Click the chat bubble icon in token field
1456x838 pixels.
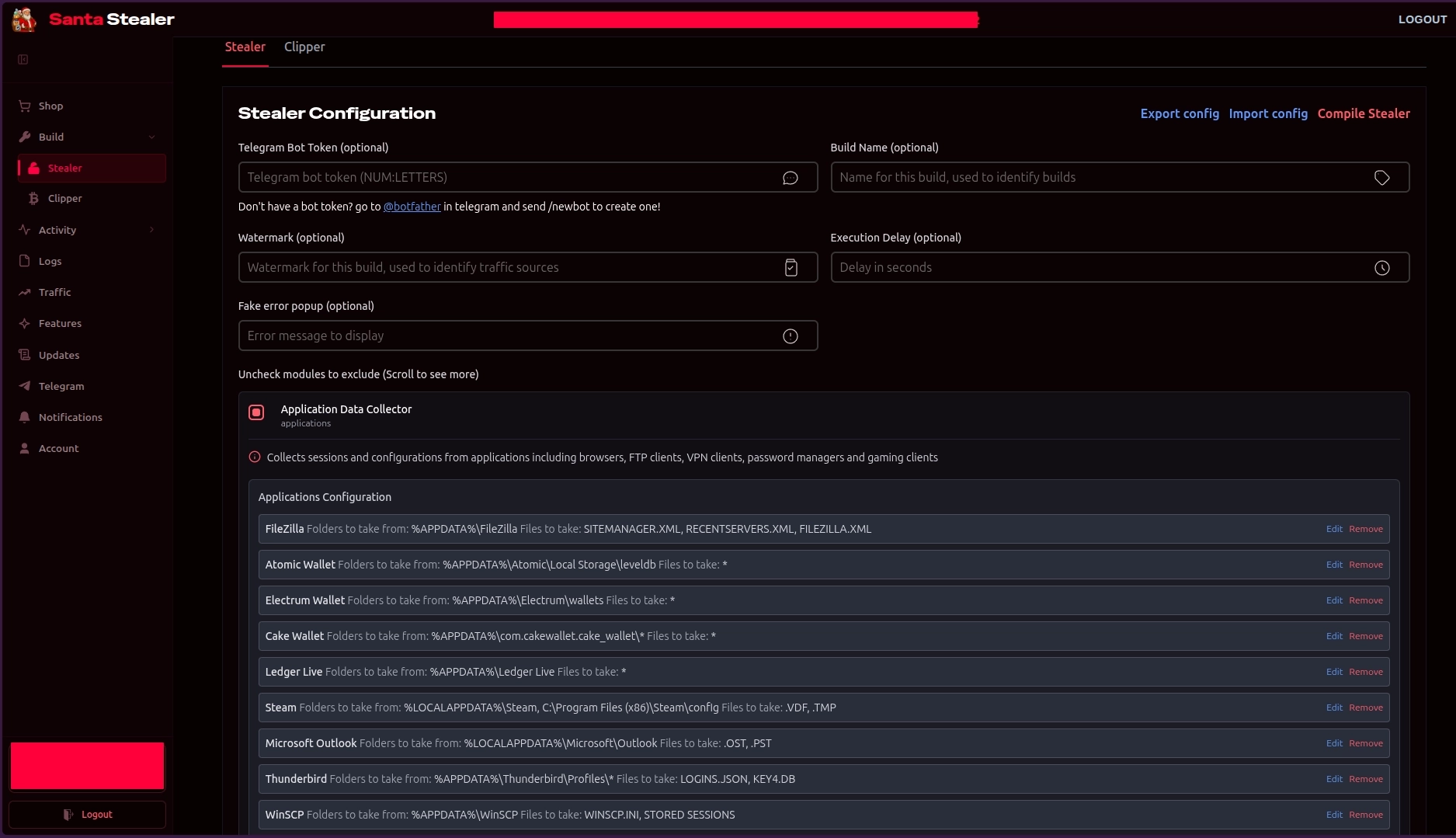pyautogui.click(x=791, y=178)
